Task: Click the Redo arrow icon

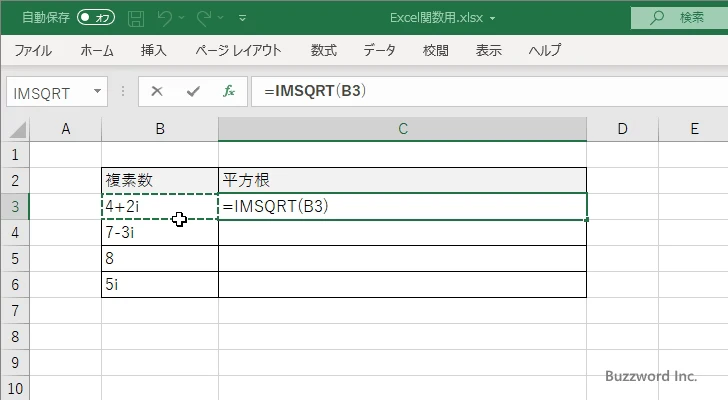Action: tap(204, 18)
